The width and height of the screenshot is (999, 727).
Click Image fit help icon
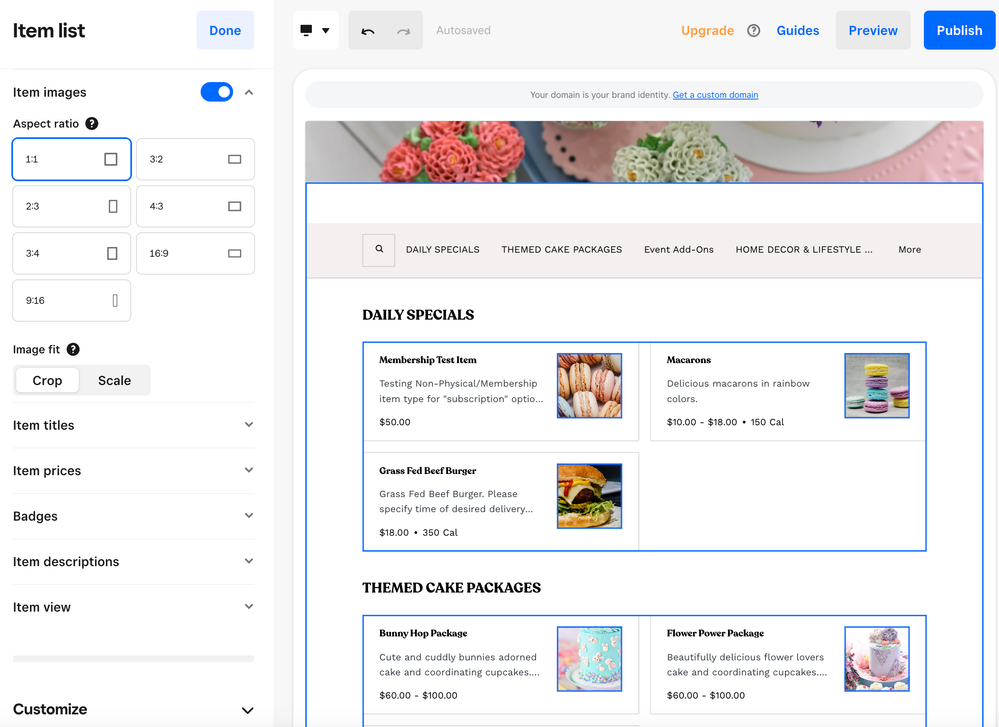73,350
